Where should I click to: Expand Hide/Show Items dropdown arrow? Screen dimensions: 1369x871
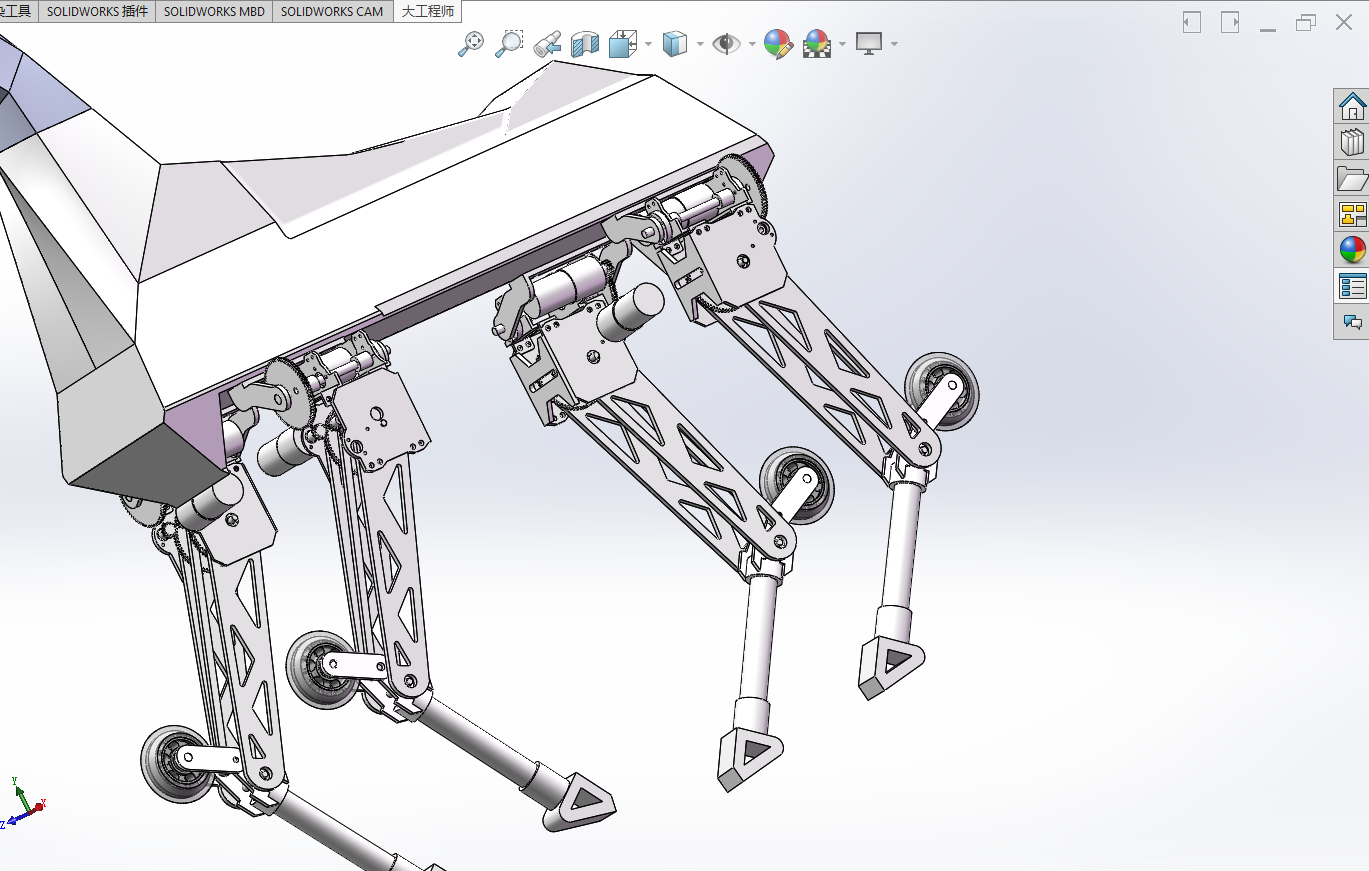pos(750,44)
